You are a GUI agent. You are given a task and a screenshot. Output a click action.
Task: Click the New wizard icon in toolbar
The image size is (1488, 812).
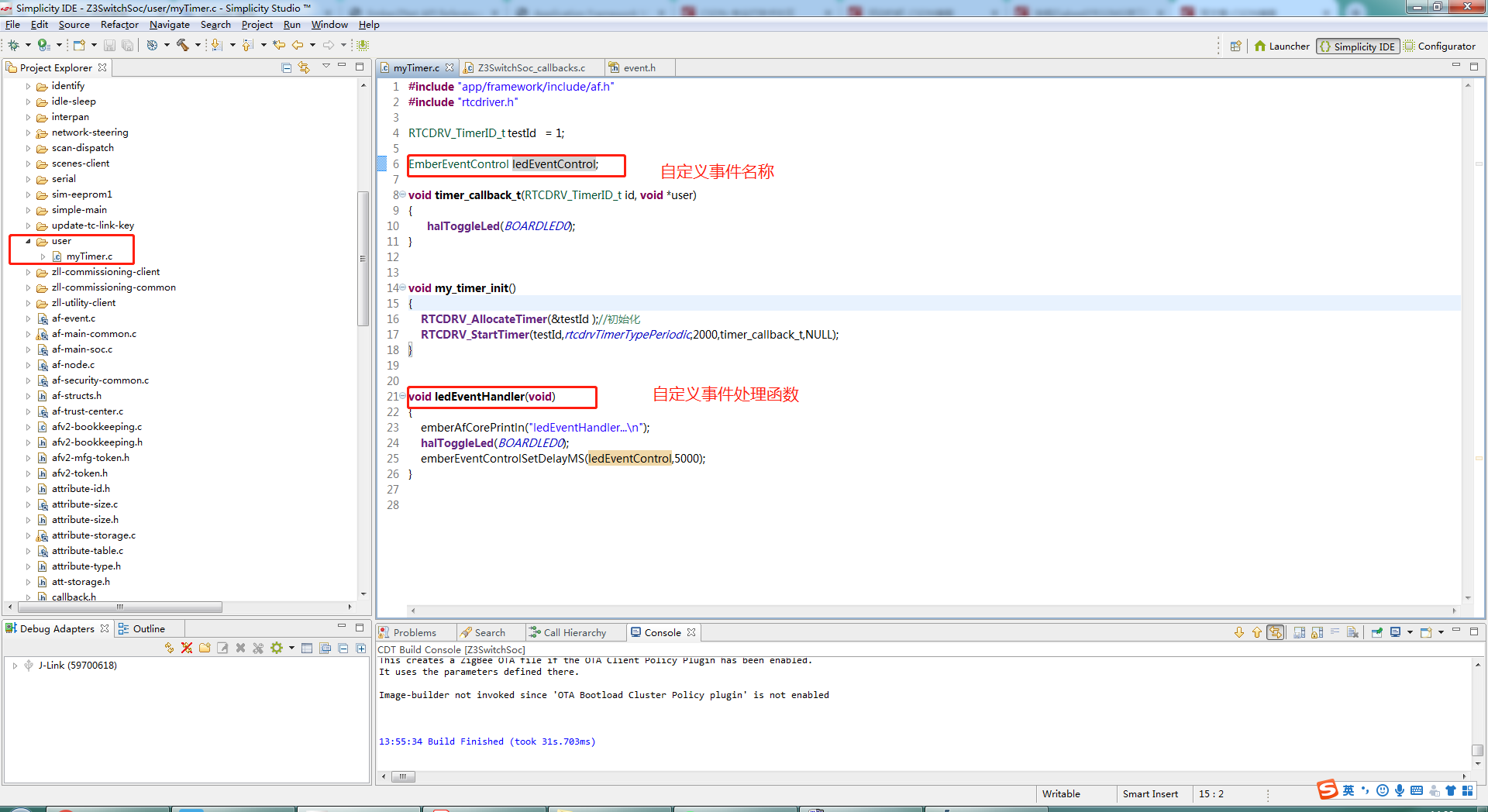point(79,46)
